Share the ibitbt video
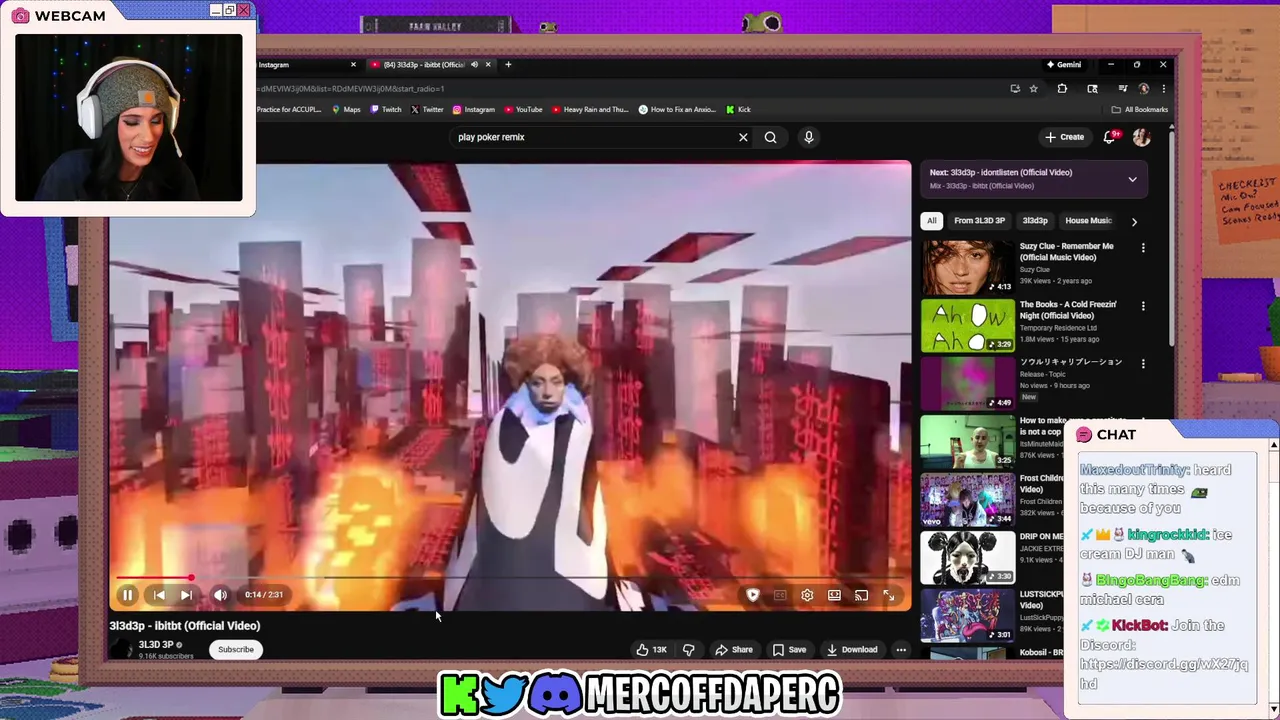Viewport: 1280px width, 720px height. 733,650
